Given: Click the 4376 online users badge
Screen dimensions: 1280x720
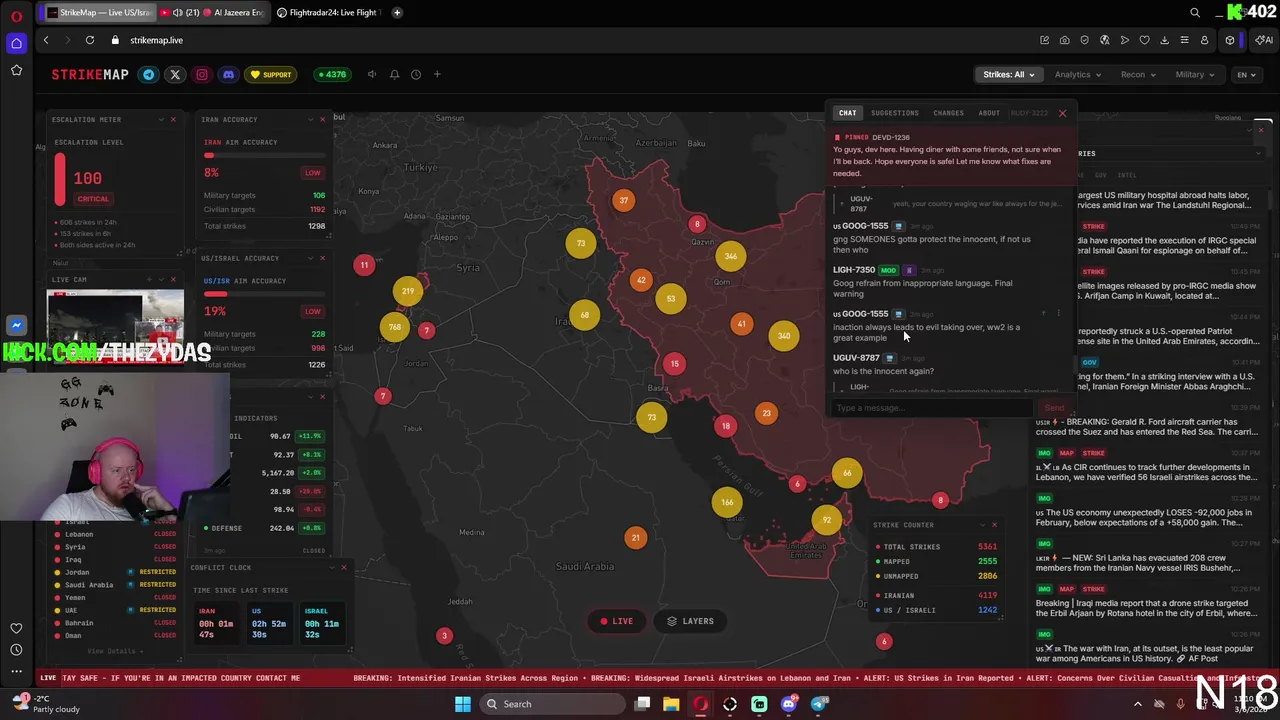Looking at the screenshot, I should coord(331,74).
